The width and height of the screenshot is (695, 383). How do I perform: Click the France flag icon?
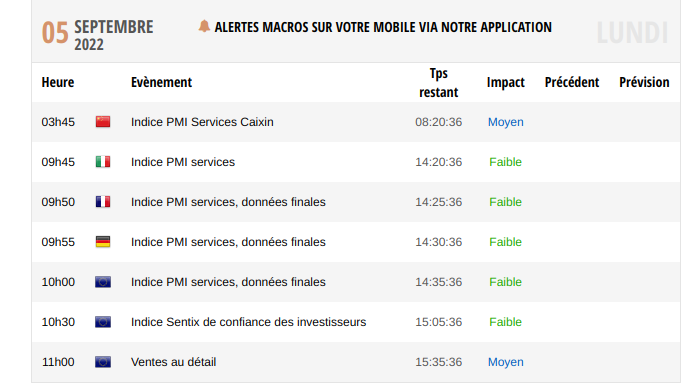[103, 202]
